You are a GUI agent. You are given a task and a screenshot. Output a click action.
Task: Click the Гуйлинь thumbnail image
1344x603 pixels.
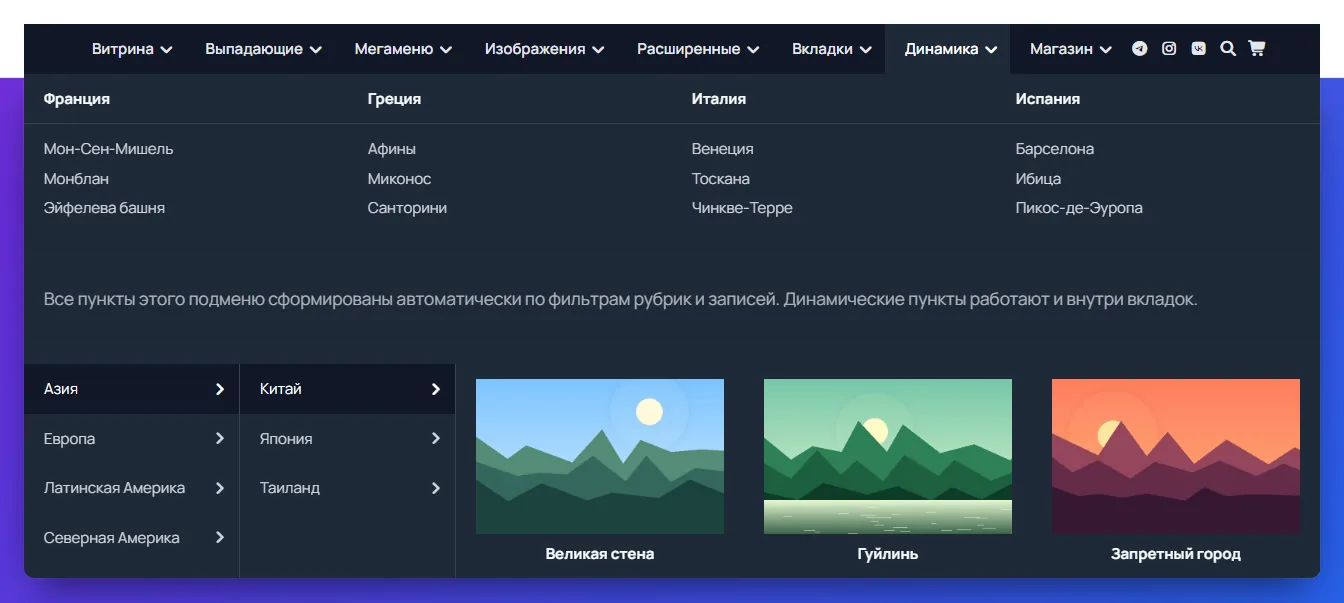(x=888, y=456)
